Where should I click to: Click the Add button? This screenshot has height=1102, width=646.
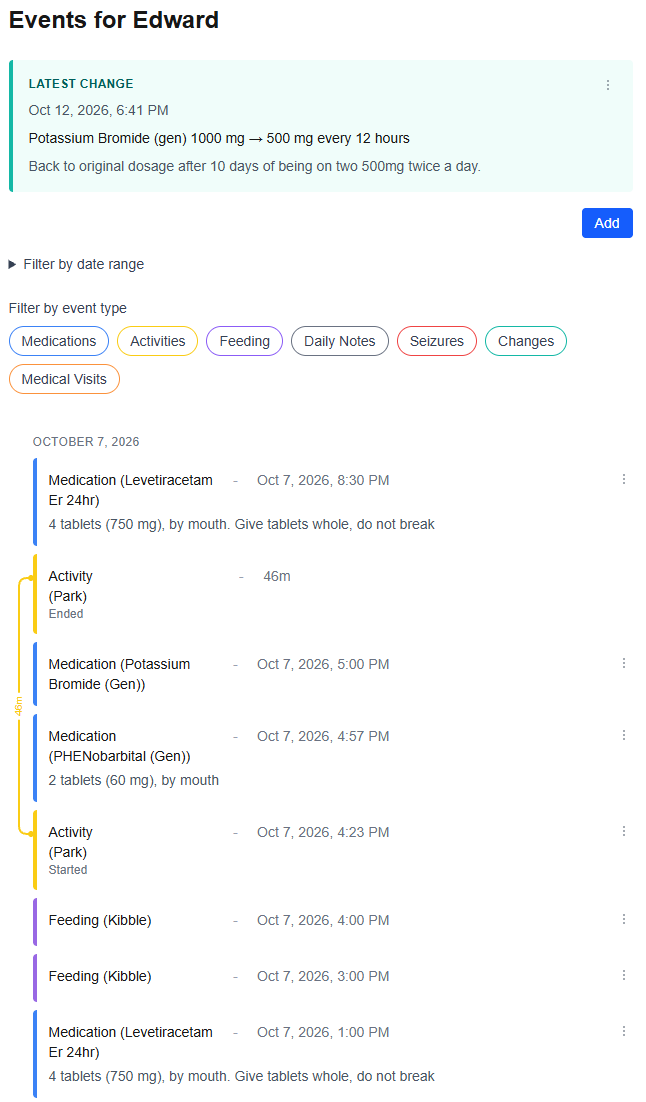coord(607,223)
